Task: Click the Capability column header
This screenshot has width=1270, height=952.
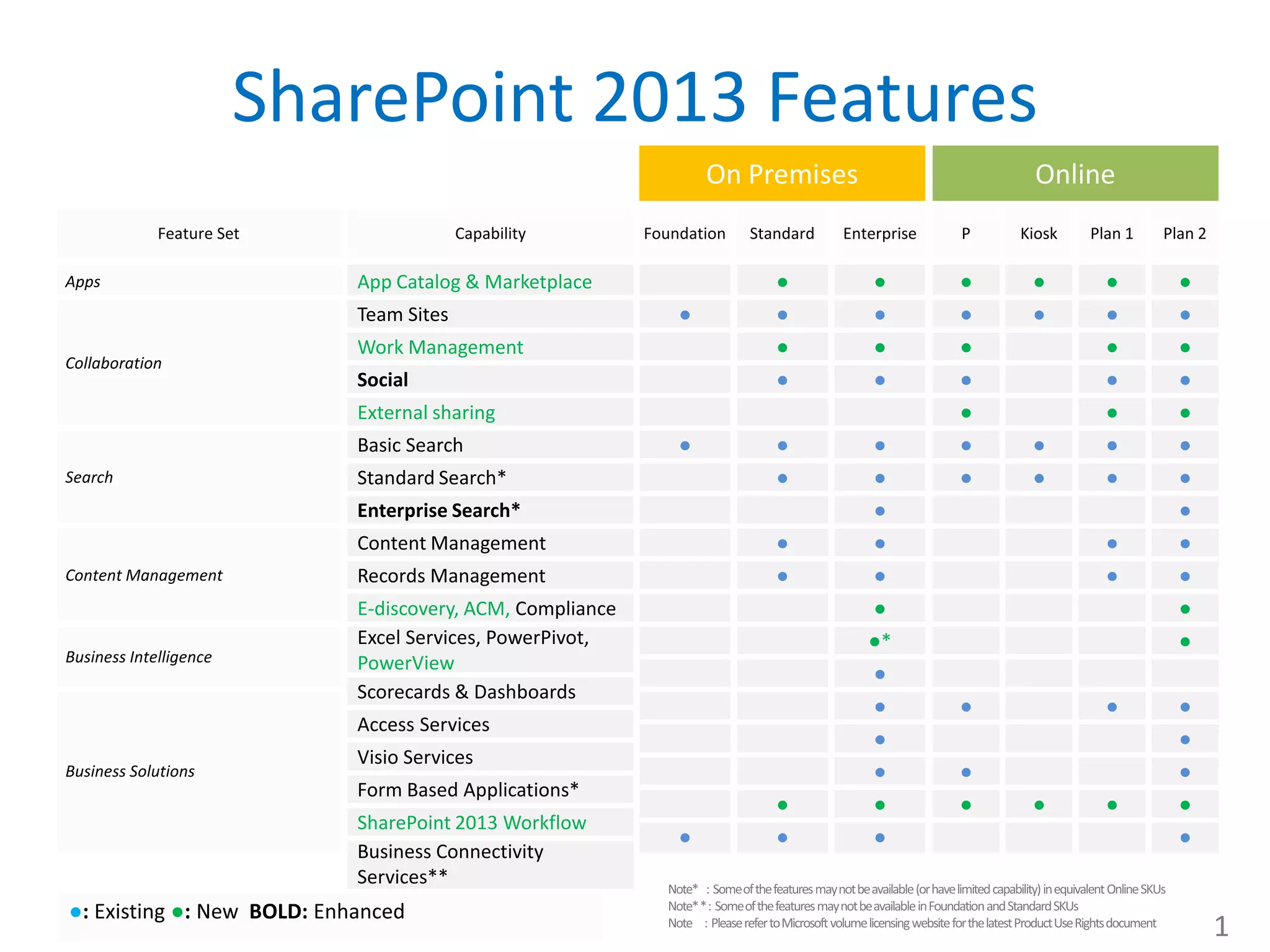Action: click(x=490, y=234)
